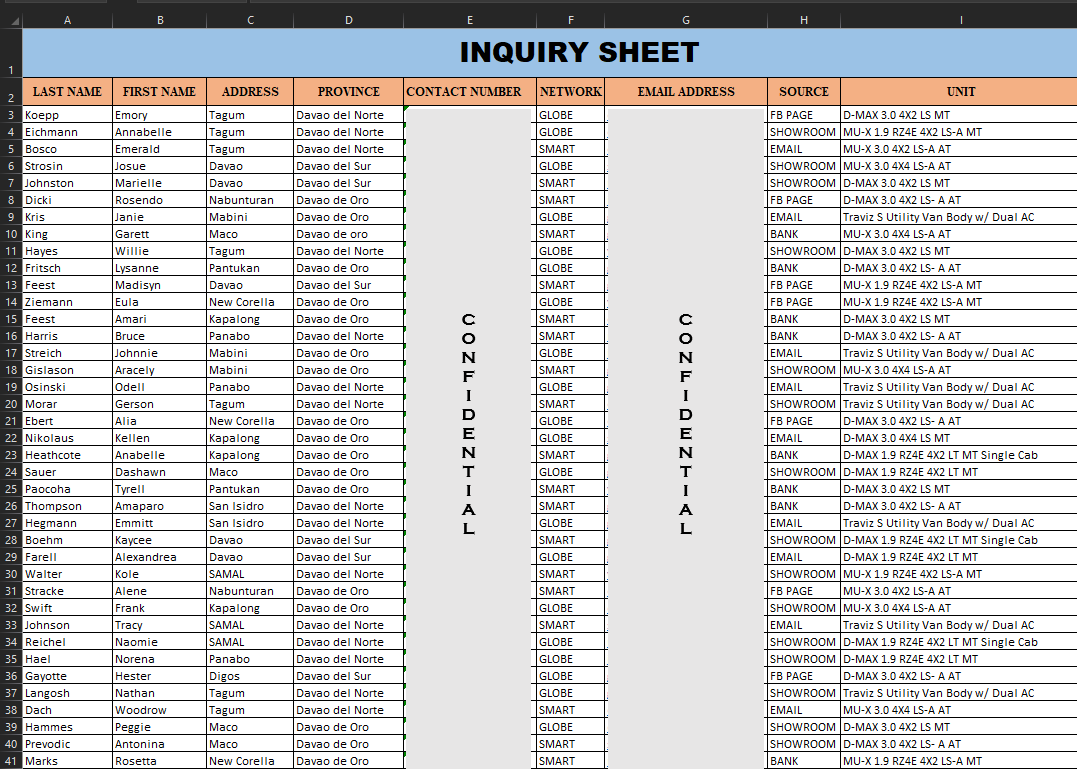Screen dimensions: 1077x769
Task: Select column A header
Action: 67,21
